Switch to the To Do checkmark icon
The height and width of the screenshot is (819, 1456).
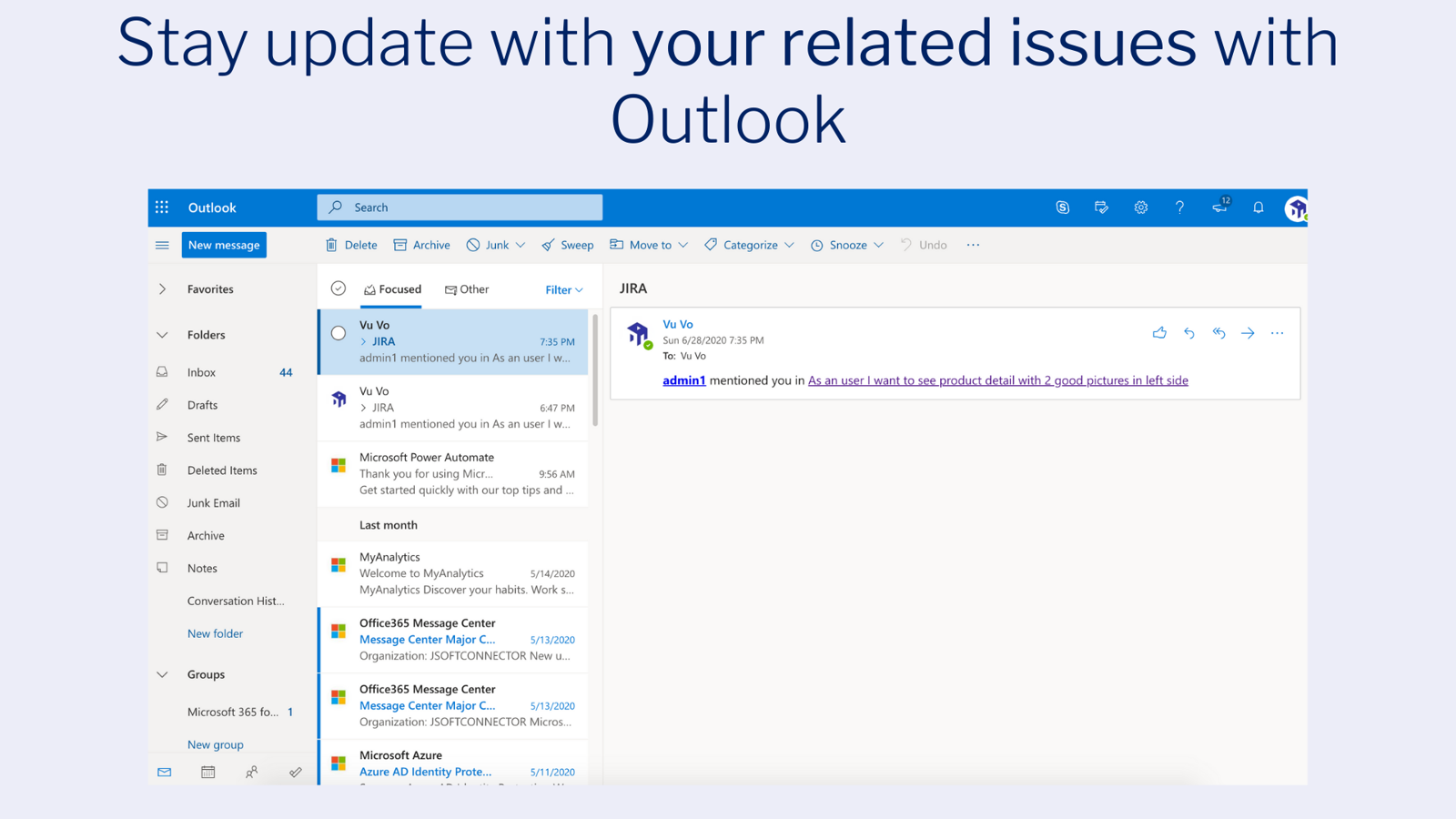point(296,772)
